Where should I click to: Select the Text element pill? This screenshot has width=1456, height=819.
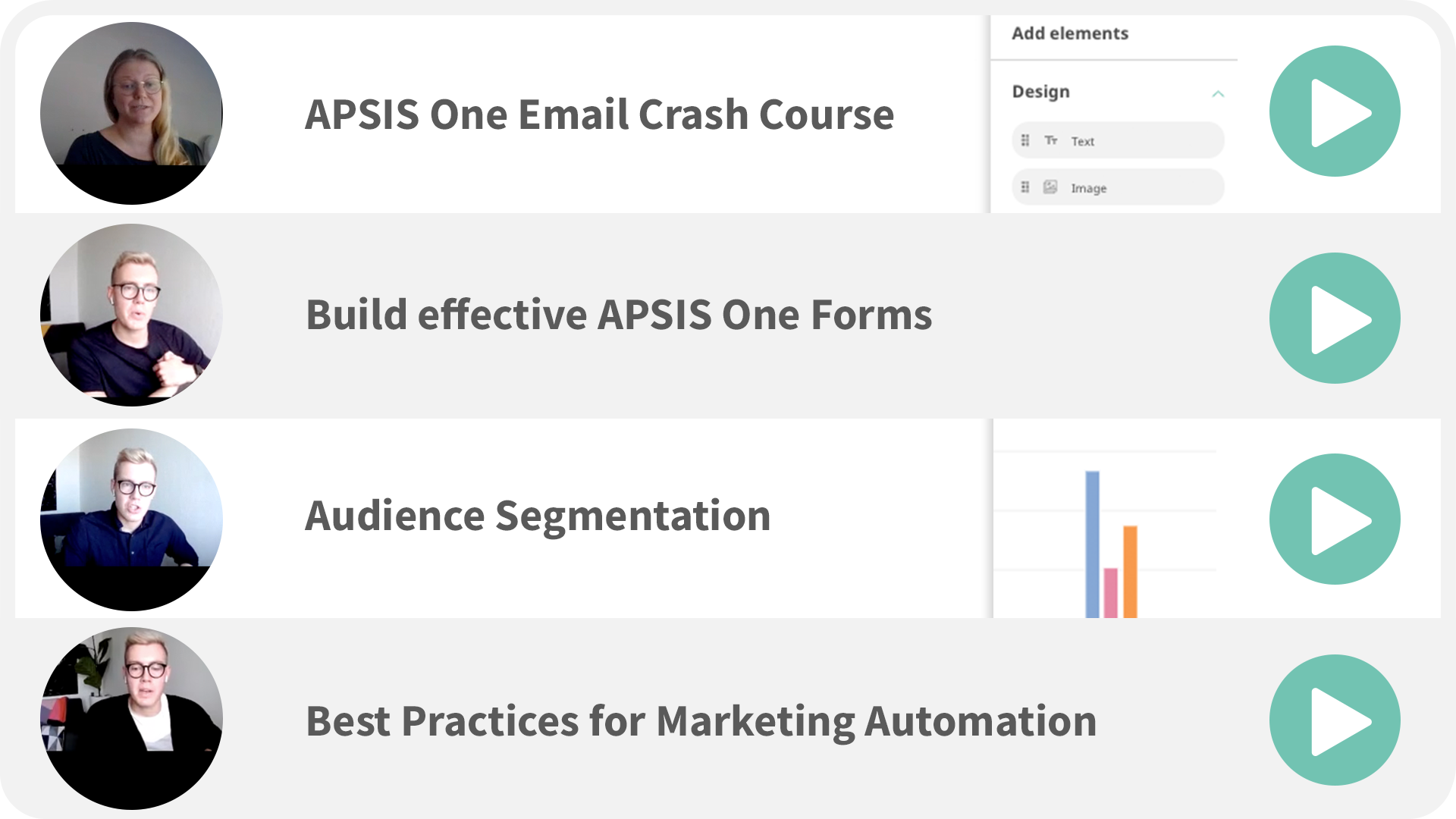click(x=1118, y=140)
